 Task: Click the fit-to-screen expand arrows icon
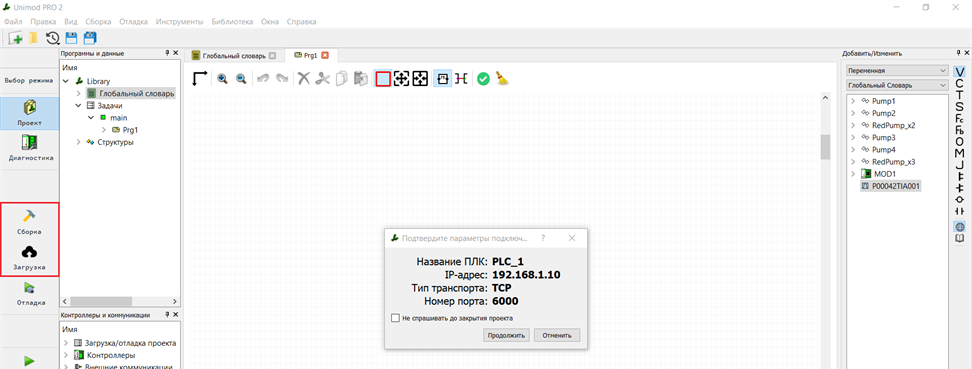coord(421,79)
